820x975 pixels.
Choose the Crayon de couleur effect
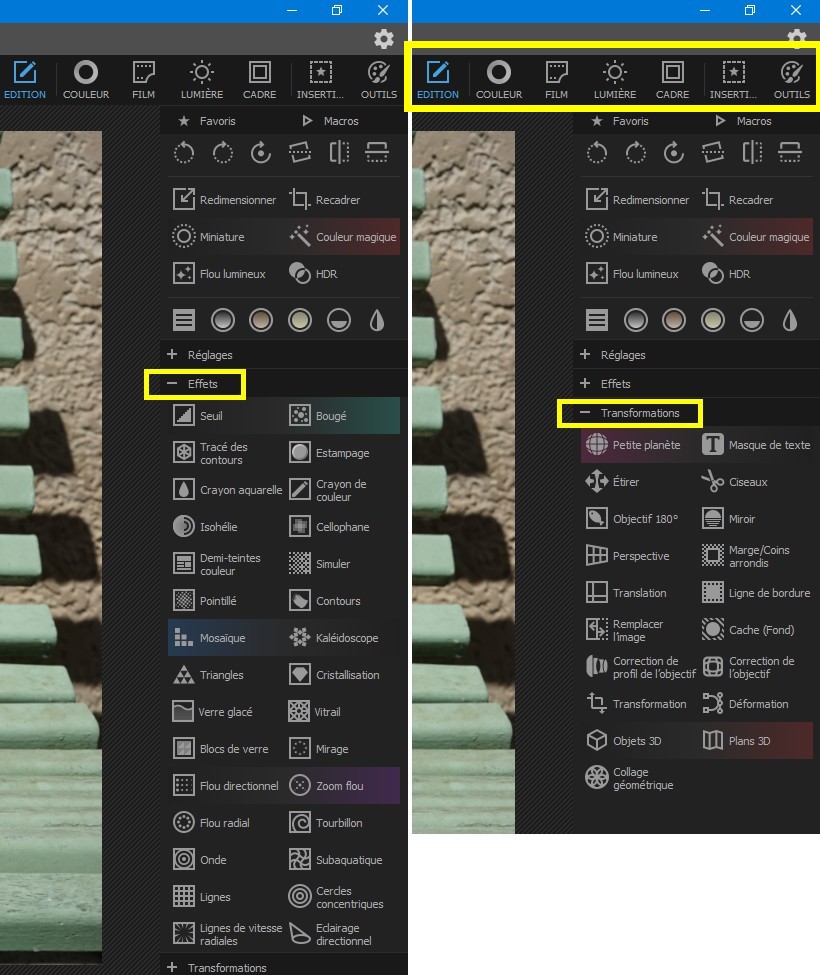pyautogui.click(x=328, y=489)
